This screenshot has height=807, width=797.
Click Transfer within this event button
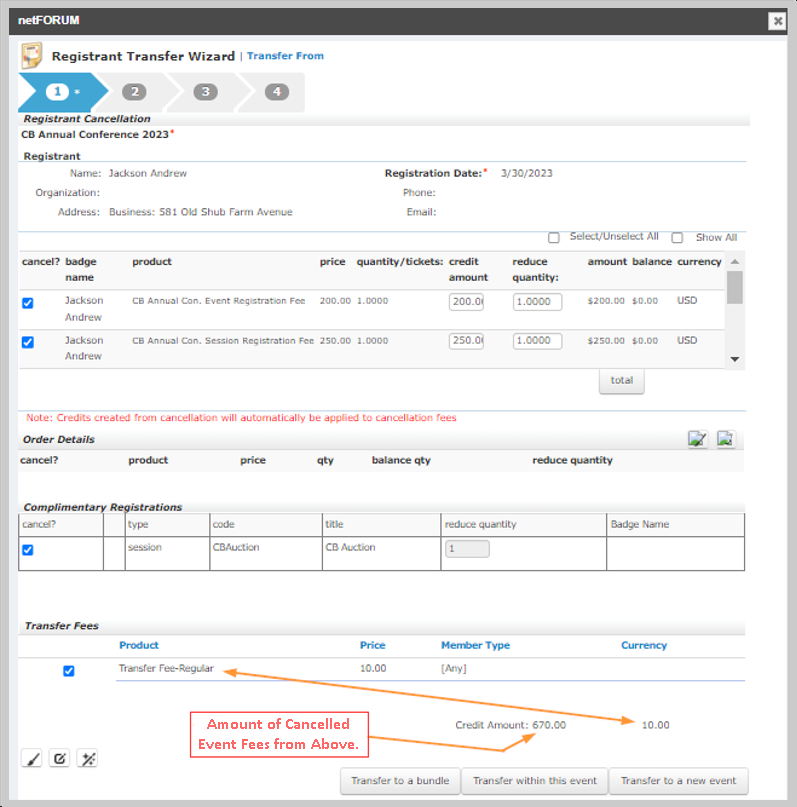coord(535,781)
